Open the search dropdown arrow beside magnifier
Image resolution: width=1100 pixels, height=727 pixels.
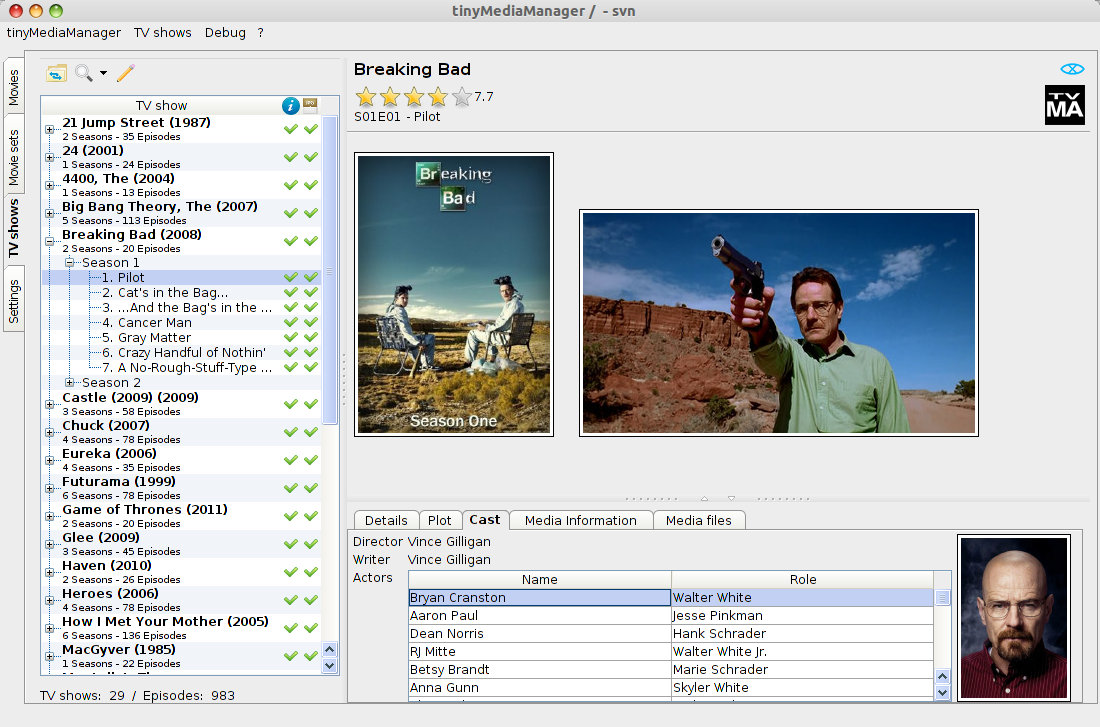(103, 73)
